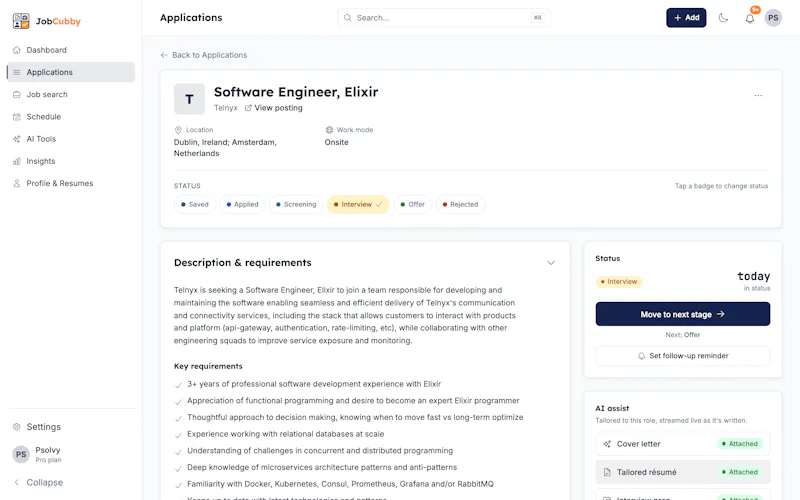Click Move to next stage button

pos(683,314)
